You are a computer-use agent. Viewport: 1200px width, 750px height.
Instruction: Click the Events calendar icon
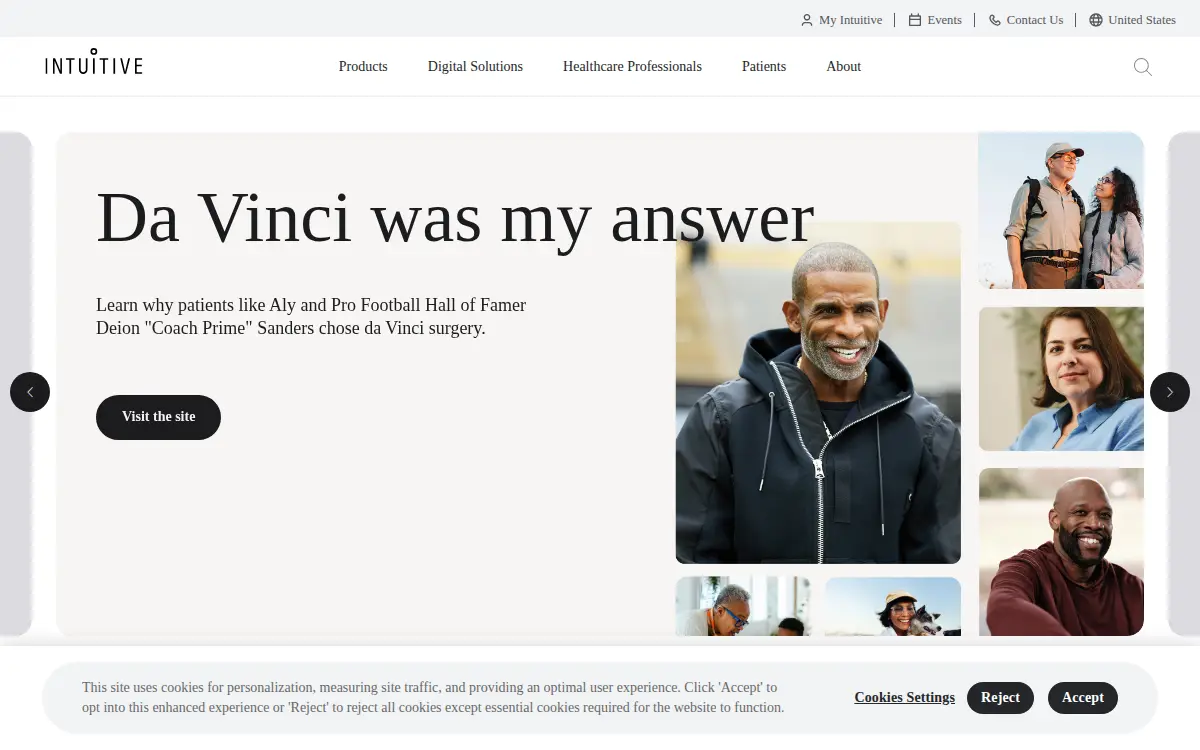coord(915,20)
